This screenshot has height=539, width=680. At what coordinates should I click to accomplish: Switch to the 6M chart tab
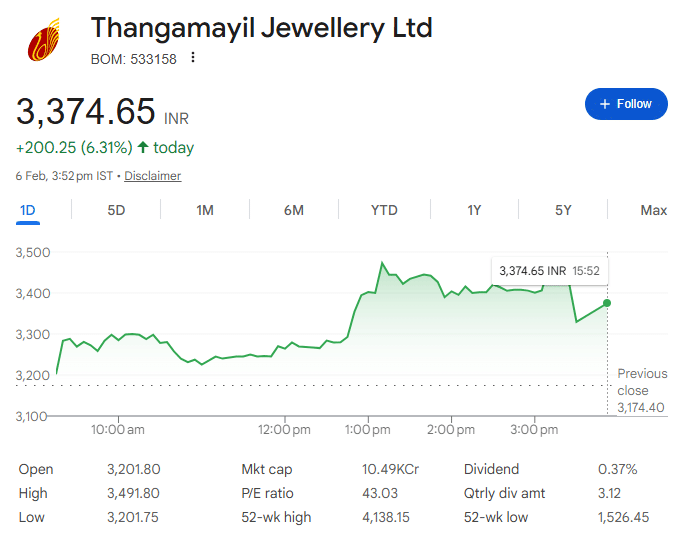click(x=294, y=210)
